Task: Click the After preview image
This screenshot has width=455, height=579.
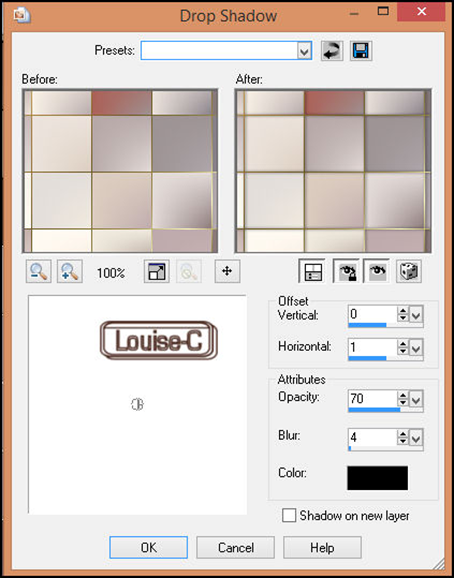Action: (x=333, y=171)
